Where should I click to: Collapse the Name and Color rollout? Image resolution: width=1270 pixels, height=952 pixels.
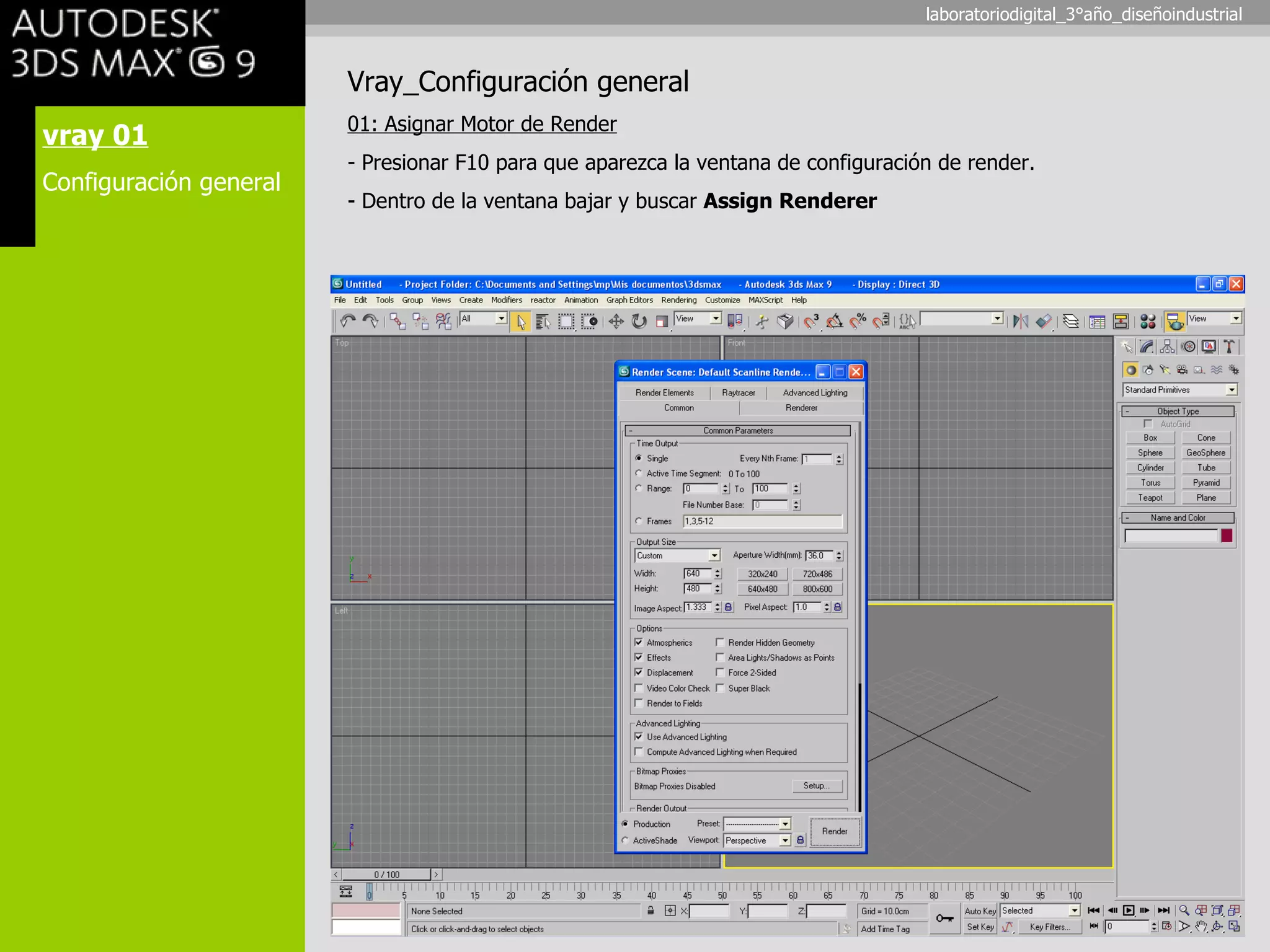(x=1178, y=518)
